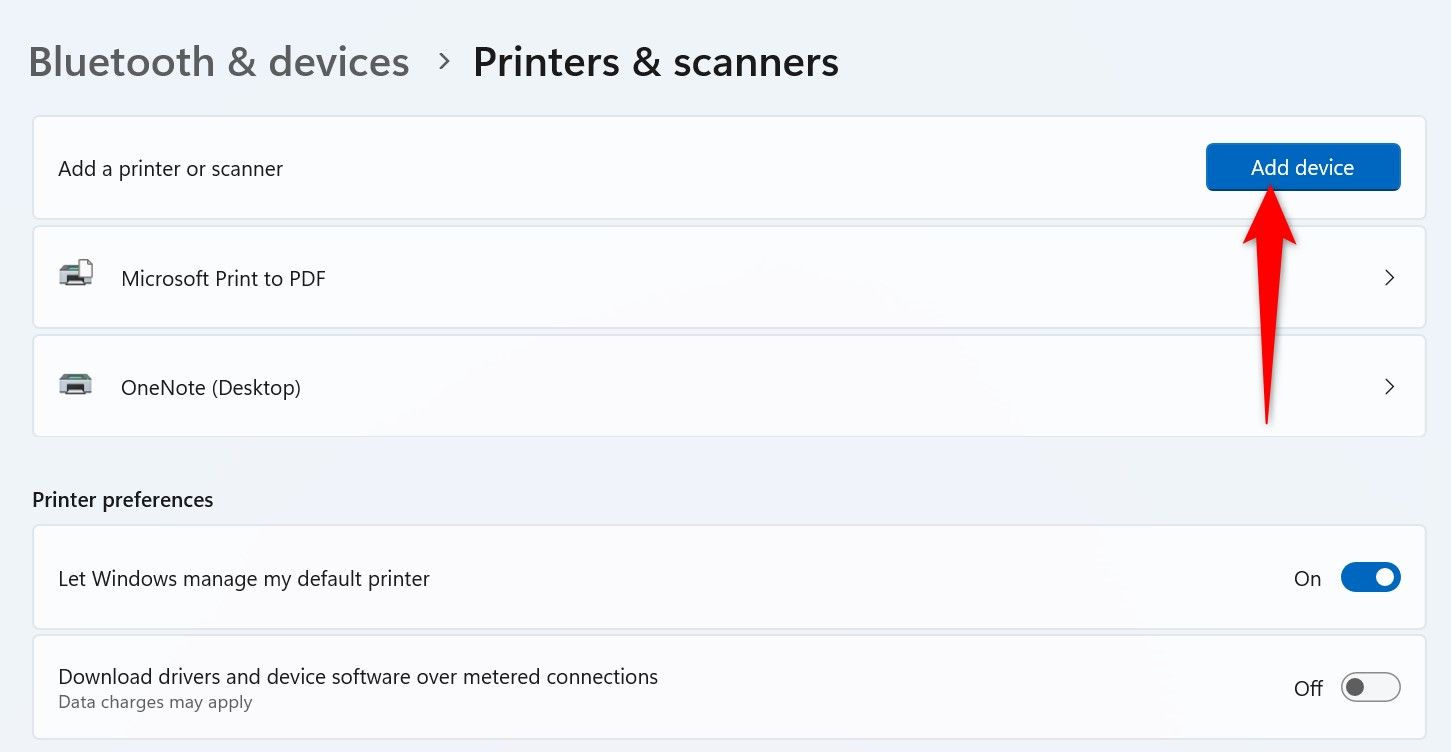Open the OneNote (Desktop) label
Viewport: 1451px width, 752px height.
pos(211,388)
